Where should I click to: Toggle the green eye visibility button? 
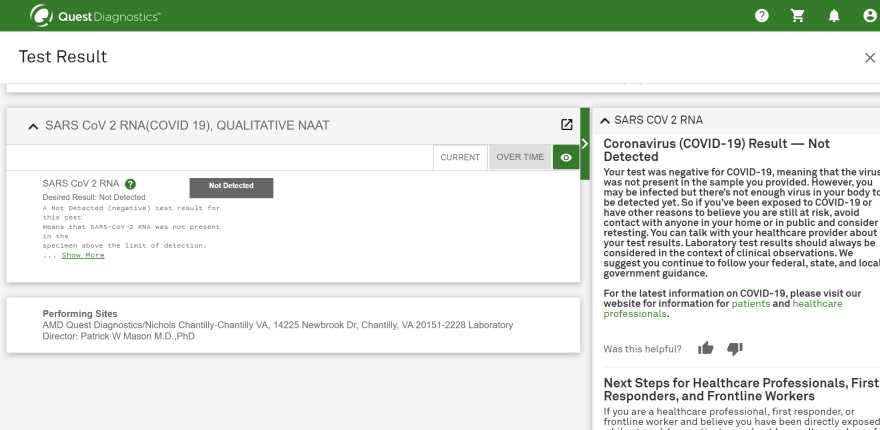point(566,157)
